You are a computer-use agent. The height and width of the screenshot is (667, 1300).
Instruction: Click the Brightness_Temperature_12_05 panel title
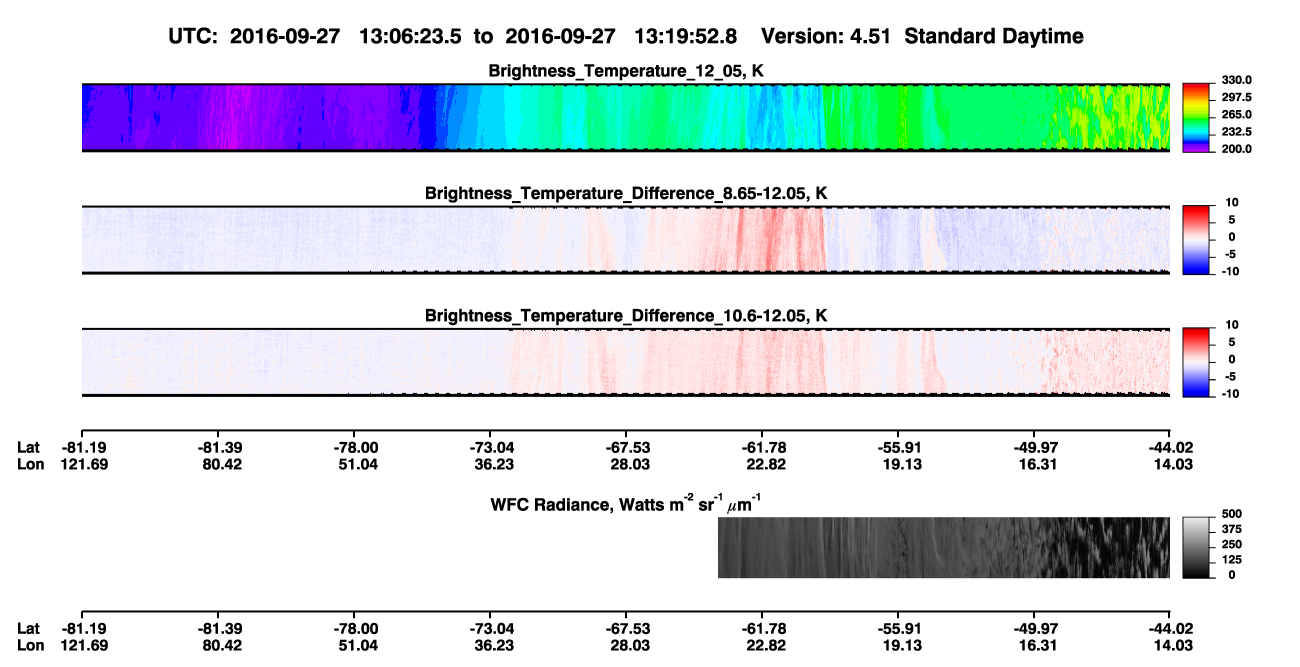pos(626,71)
